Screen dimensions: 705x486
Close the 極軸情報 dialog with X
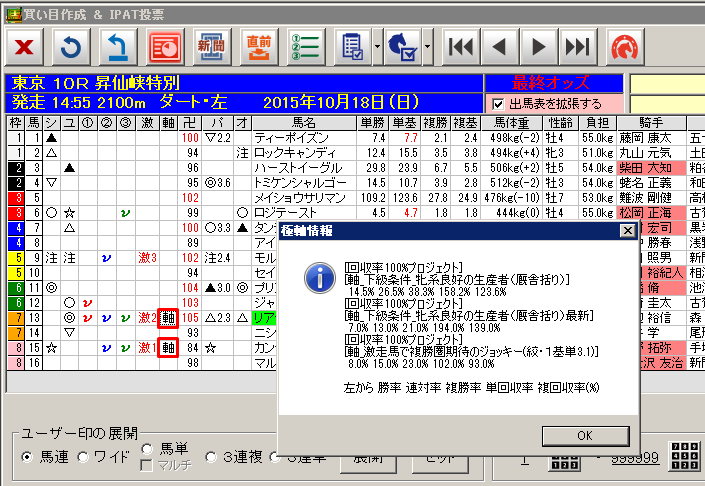pyautogui.click(x=627, y=231)
